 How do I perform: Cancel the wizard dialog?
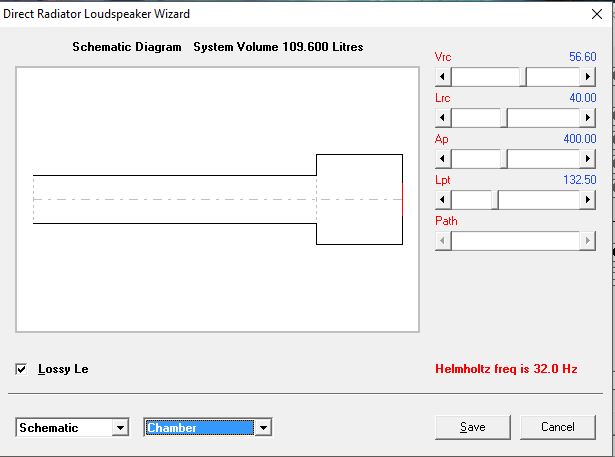(558, 427)
